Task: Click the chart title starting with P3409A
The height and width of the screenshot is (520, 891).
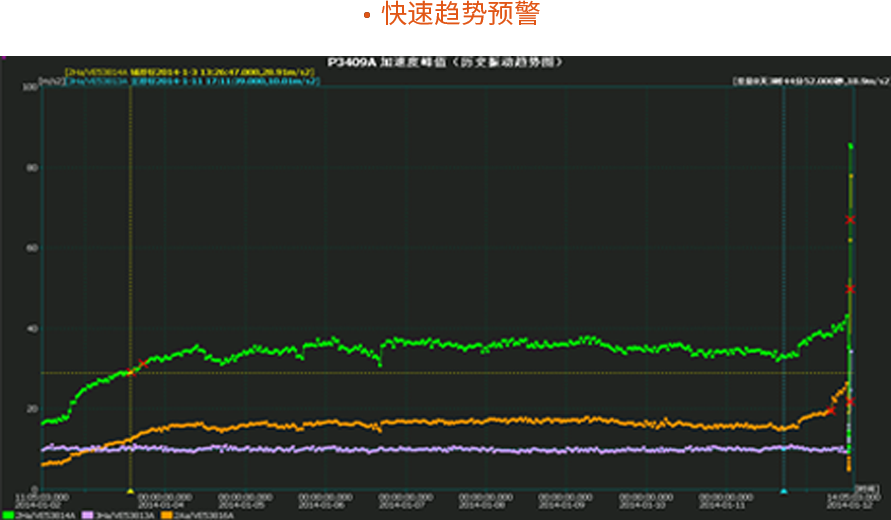Action: click(x=446, y=62)
